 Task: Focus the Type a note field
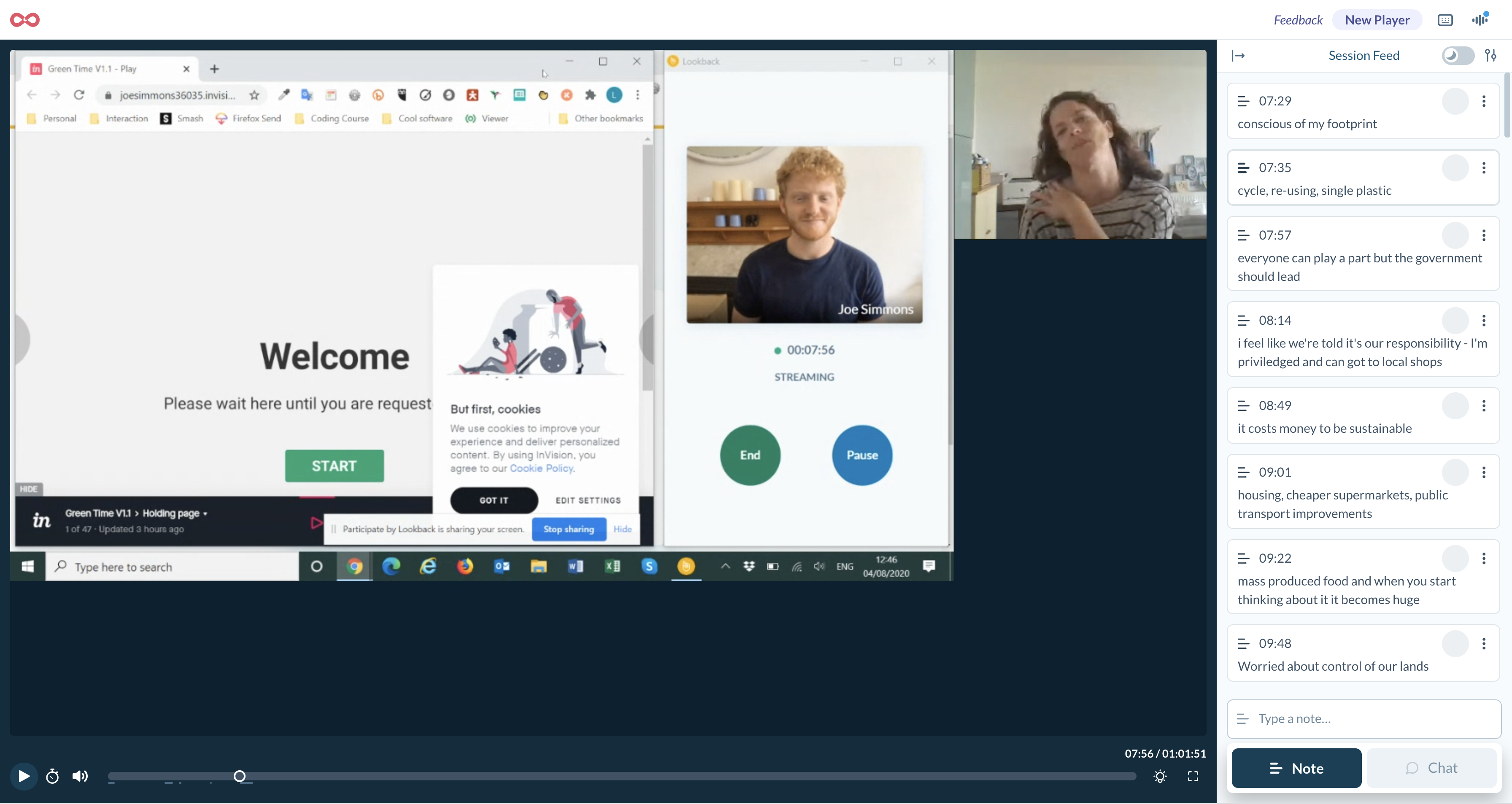point(1363,719)
